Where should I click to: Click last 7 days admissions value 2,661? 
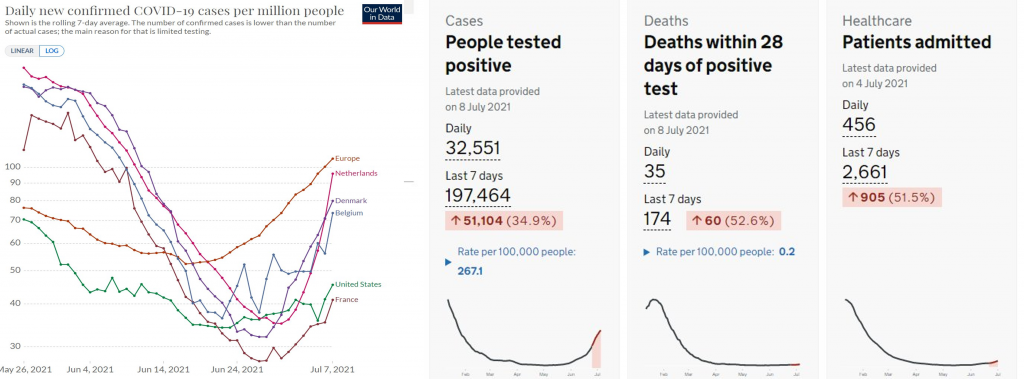tap(865, 172)
